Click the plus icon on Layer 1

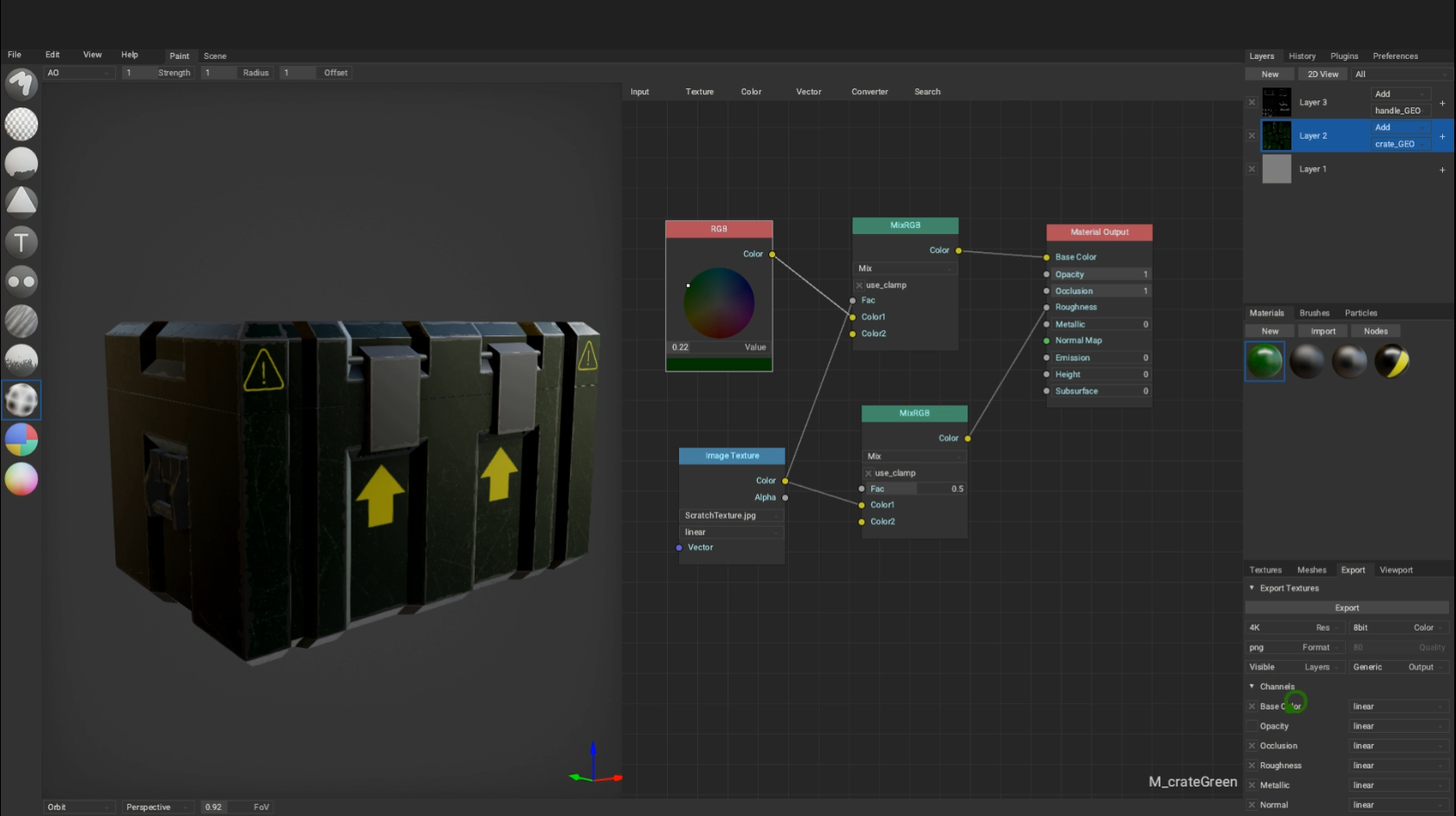[x=1442, y=170]
